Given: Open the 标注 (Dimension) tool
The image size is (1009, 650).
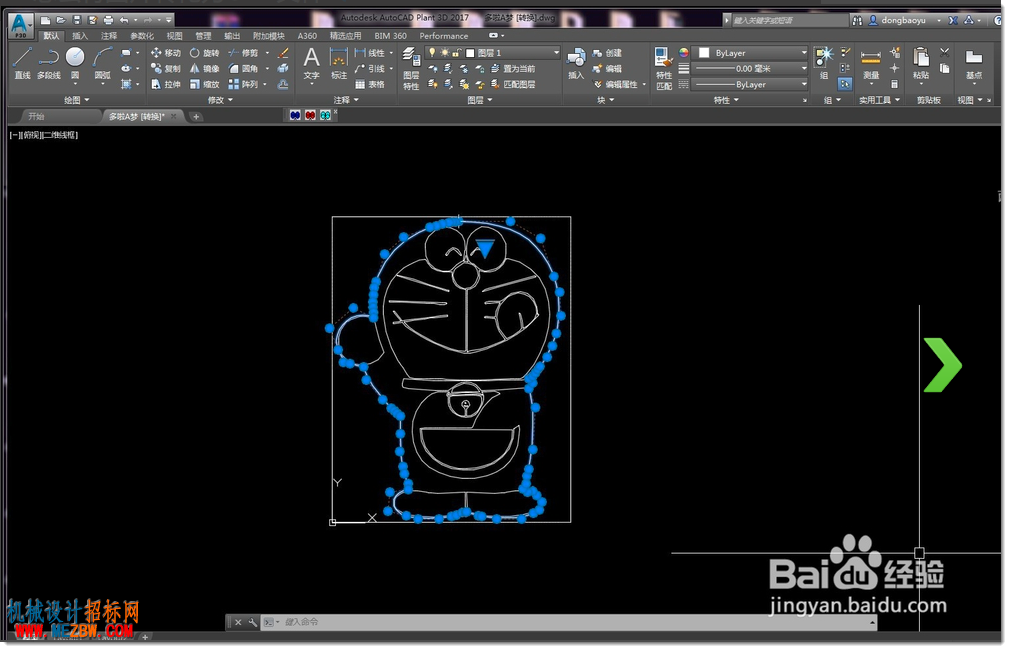Looking at the screenshot, I should point(339,63).
